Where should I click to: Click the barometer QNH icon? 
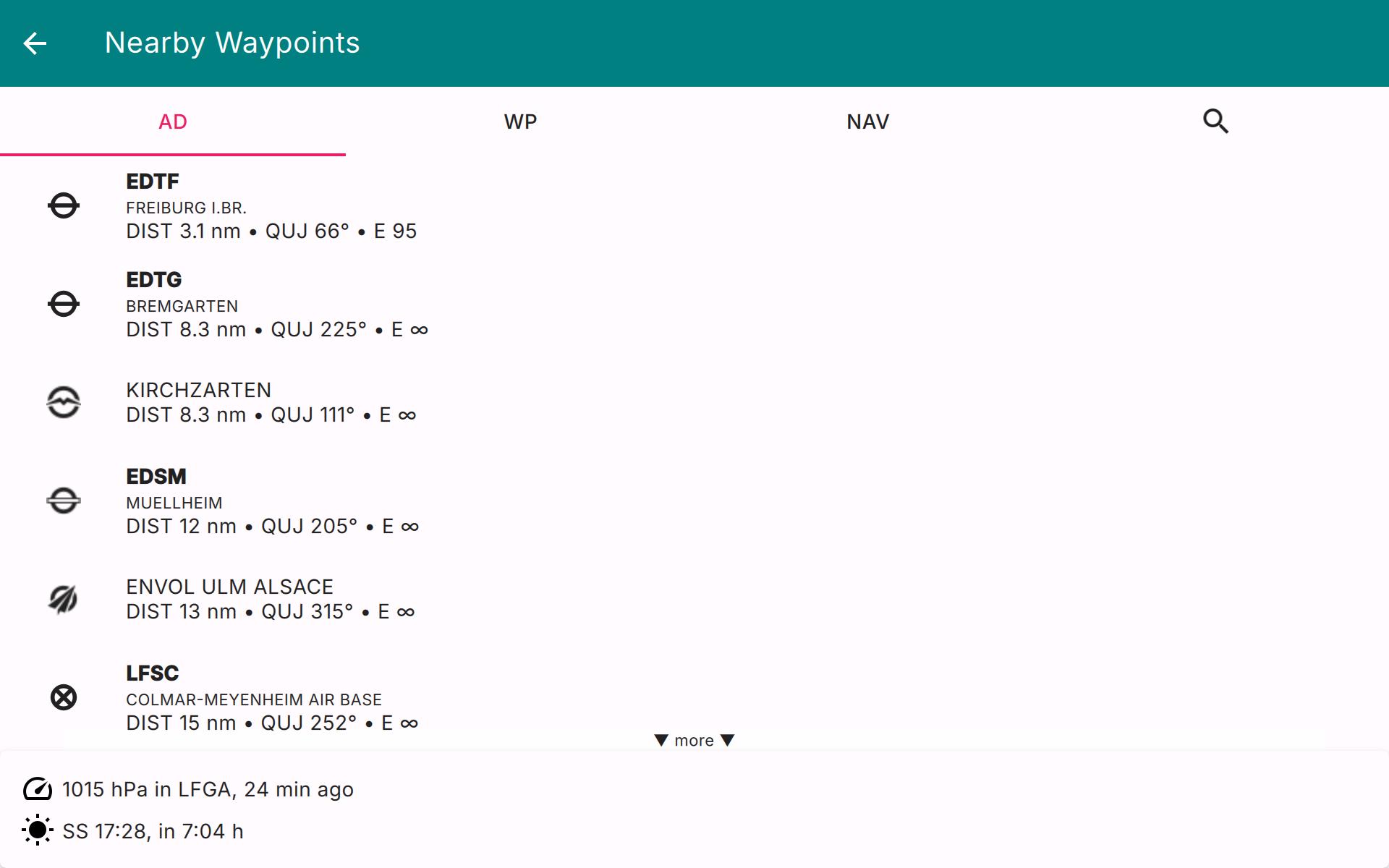tap(38, 789)
